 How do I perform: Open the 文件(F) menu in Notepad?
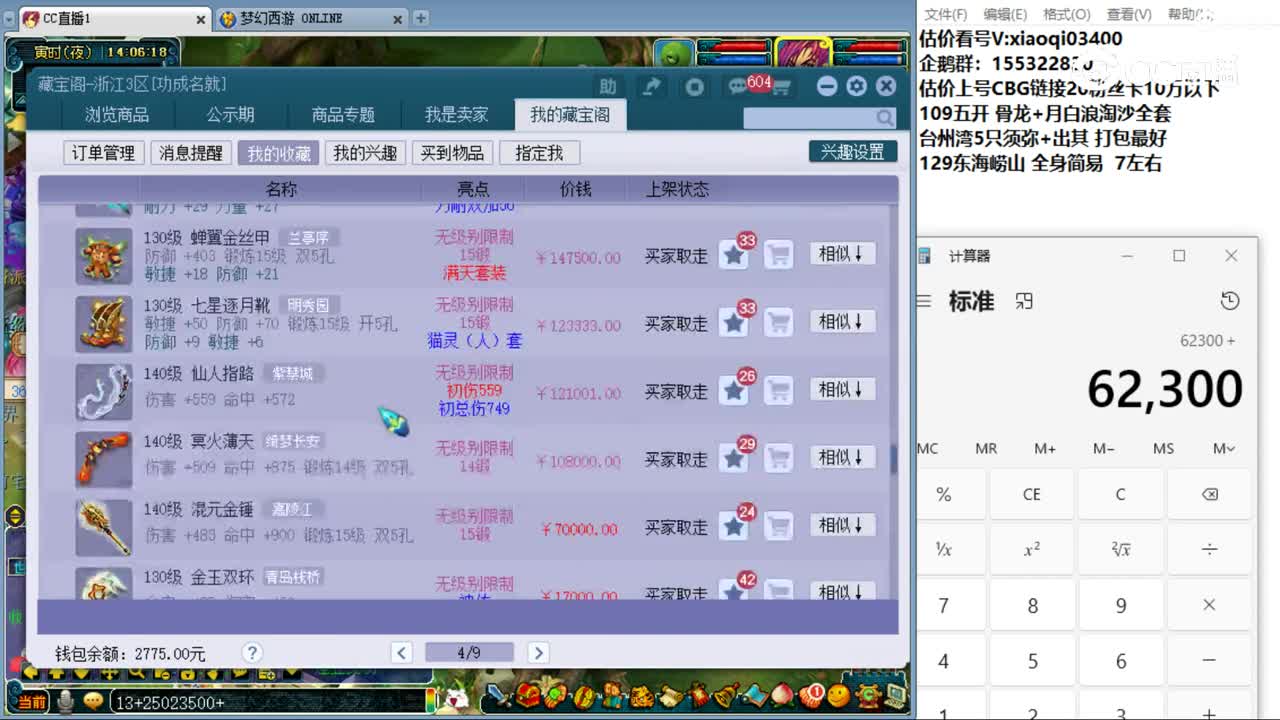click(947, 13)
